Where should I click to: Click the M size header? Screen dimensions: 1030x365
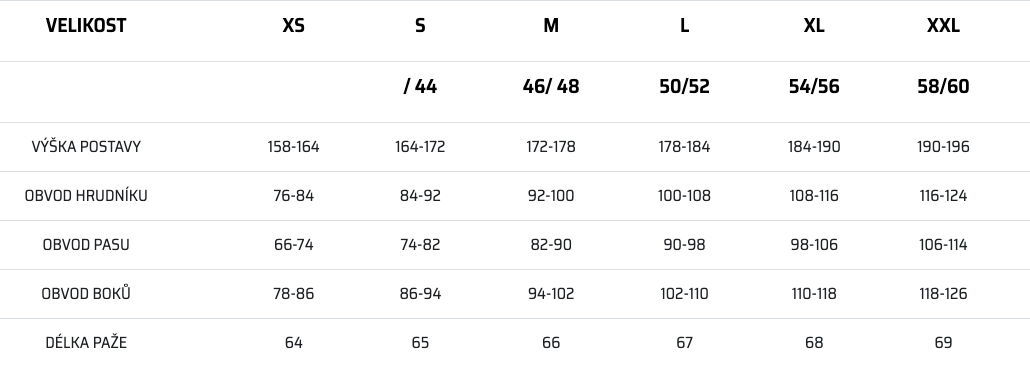pos(551,26)
